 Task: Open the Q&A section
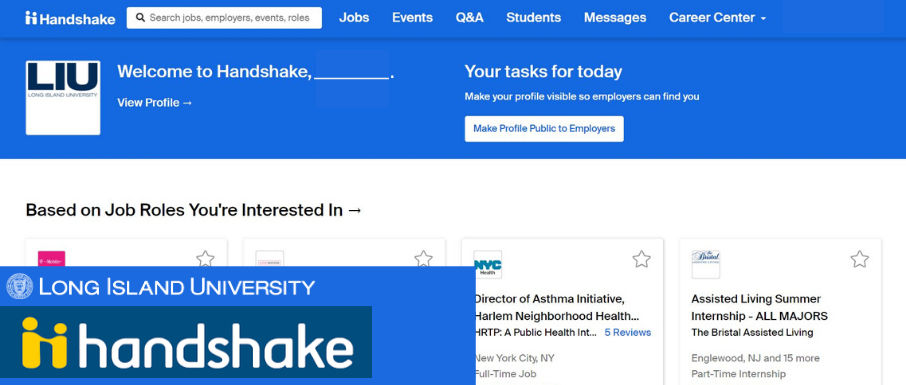[x=469, y=18]
